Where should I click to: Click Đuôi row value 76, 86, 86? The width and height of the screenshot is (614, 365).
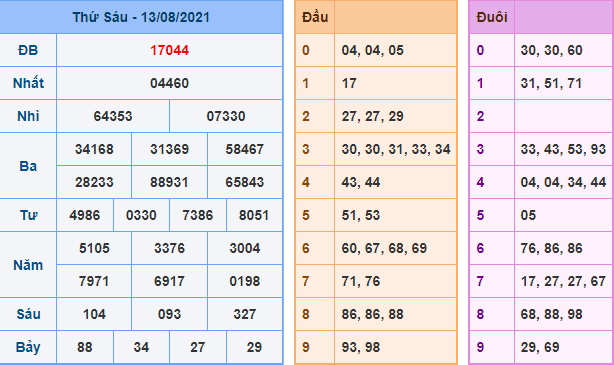pos(551,248)
